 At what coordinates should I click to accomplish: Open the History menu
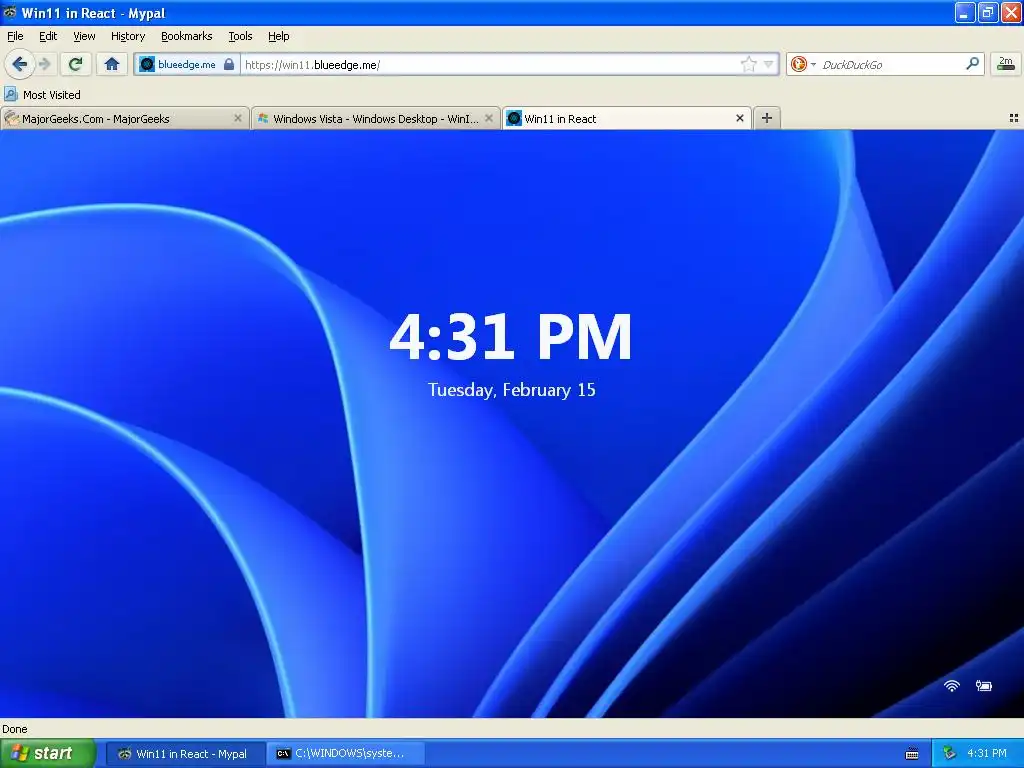[128, 36]
